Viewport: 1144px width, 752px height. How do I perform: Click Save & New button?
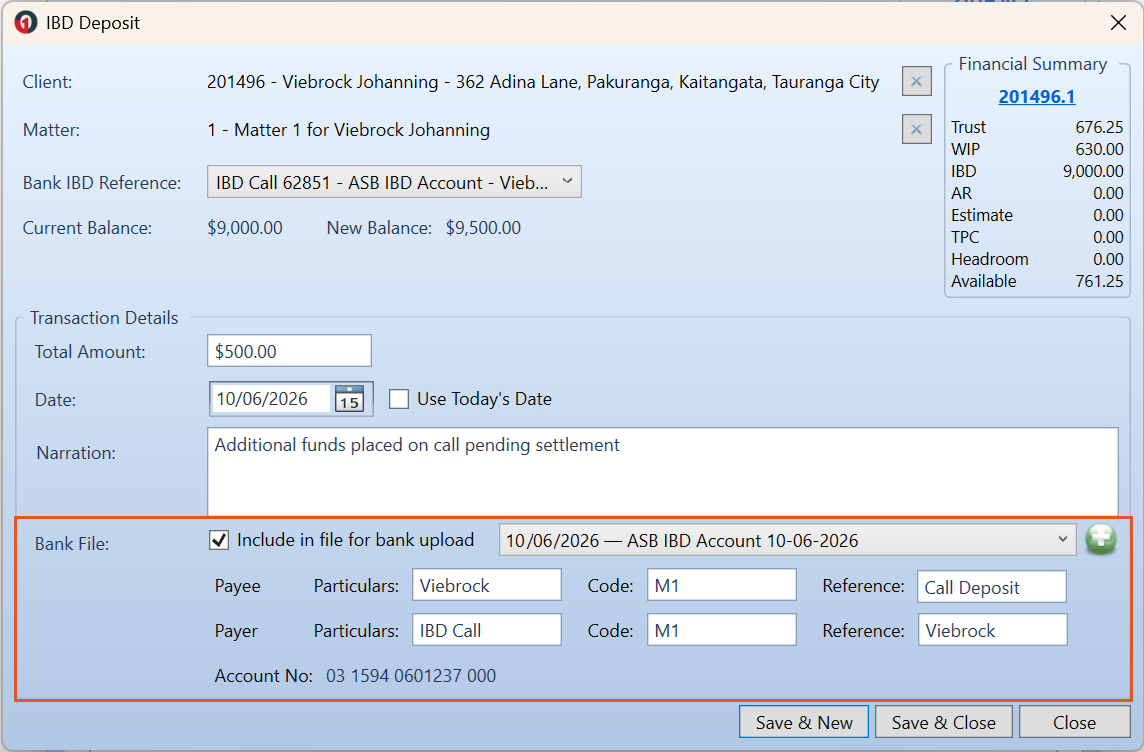click(x=803, y=722)
